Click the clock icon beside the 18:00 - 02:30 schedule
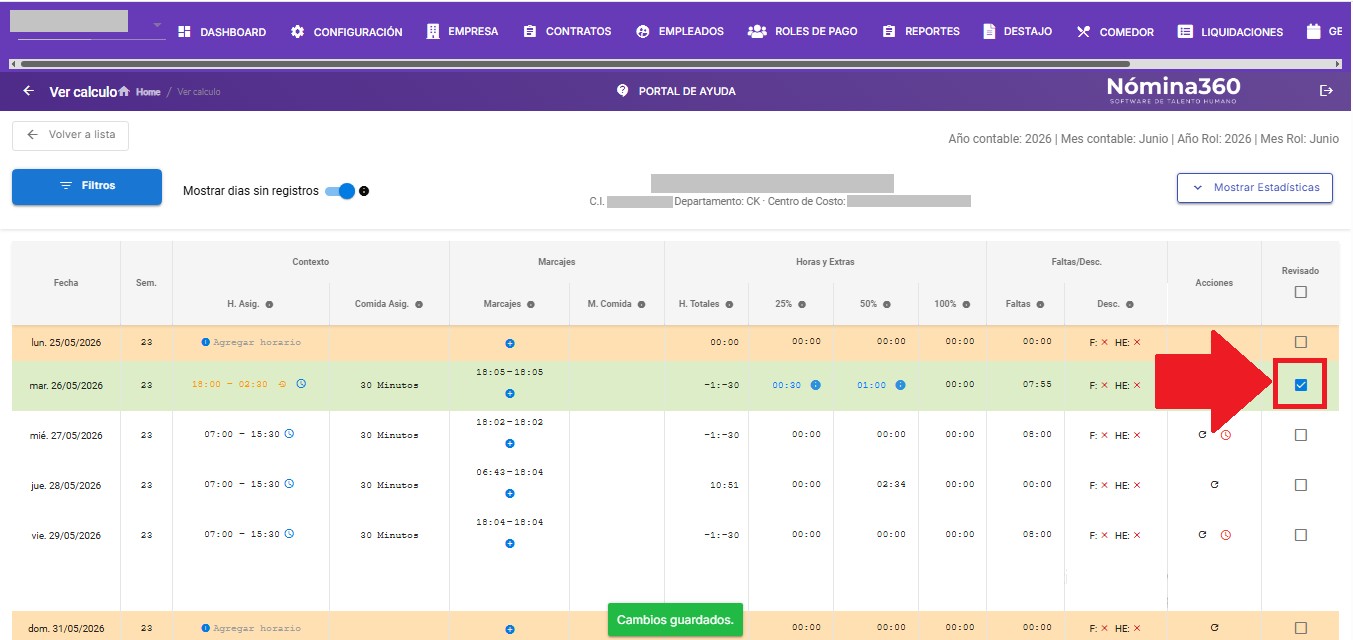 click(301, 384)
